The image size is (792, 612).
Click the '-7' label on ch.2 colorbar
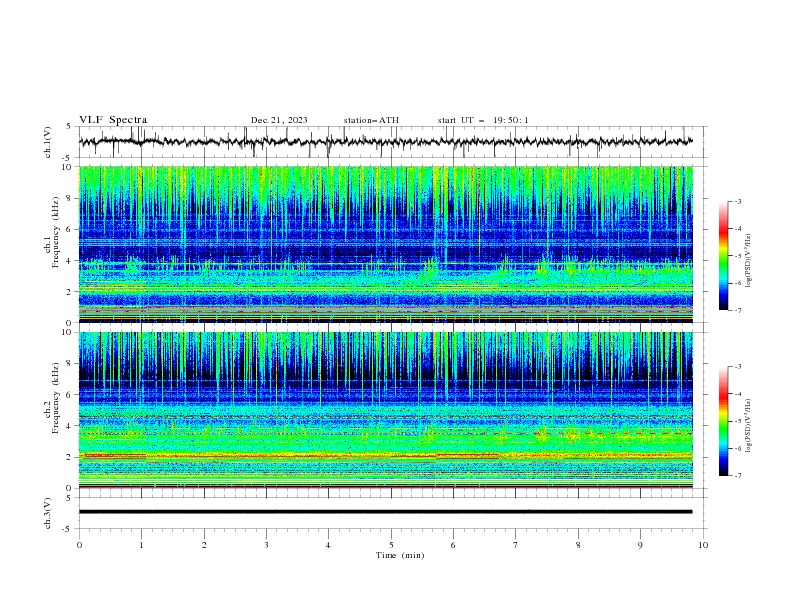click(x=738, y=476)
